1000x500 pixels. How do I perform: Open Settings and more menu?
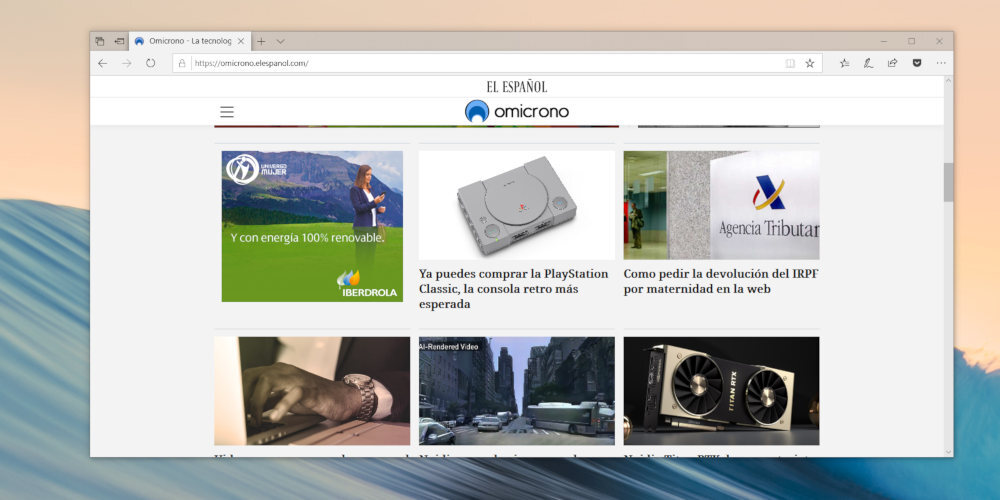(941, 63)
